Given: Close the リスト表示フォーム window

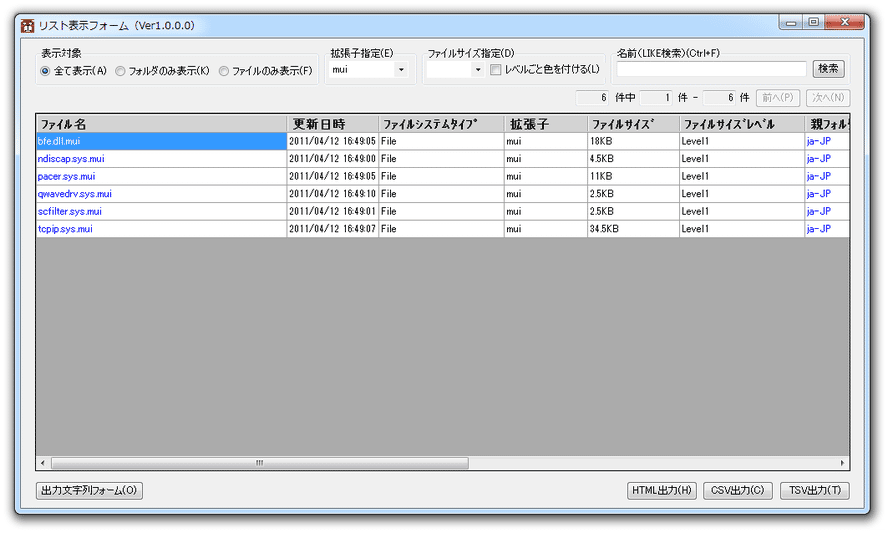Looking at the screenshot, I should (844, 23).
